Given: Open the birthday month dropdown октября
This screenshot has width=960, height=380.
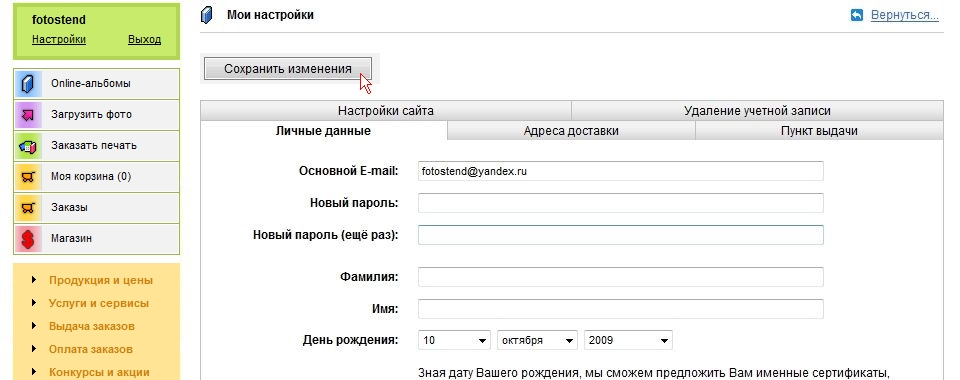Looking at the screenshot, I should tap(537, 340).
